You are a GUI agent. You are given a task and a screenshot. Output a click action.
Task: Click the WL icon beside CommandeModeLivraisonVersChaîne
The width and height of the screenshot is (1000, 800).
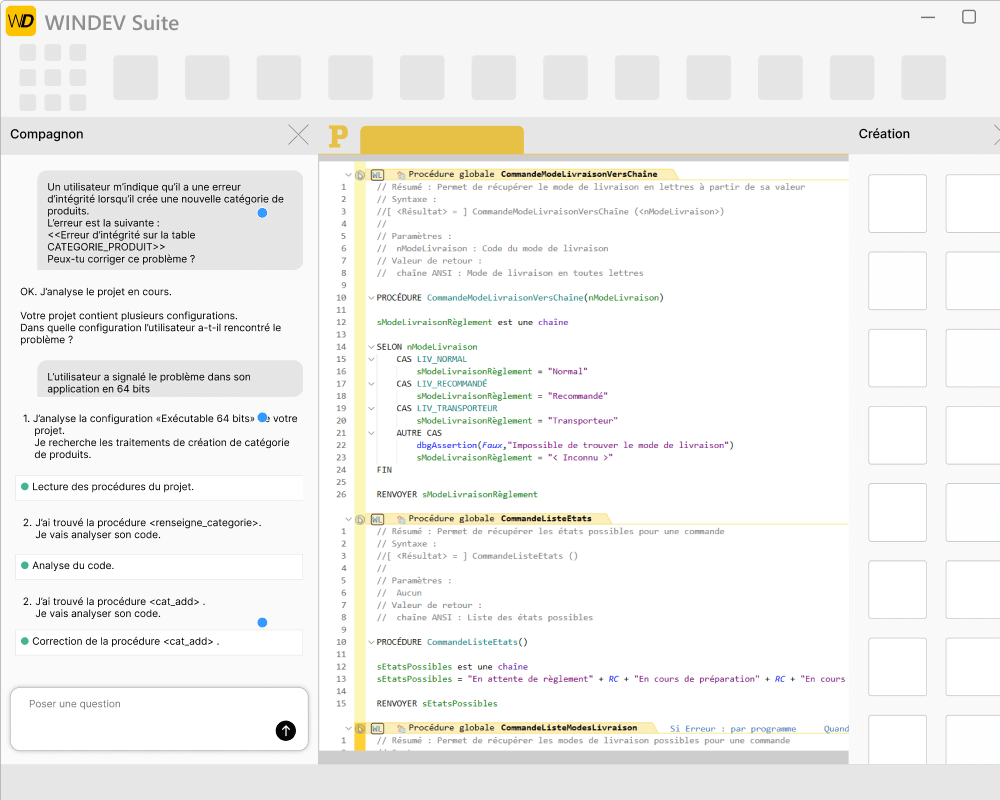point(377,175)
